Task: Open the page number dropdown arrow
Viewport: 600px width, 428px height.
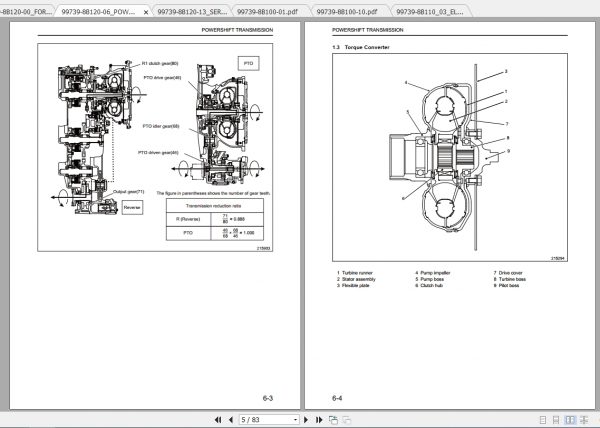Action: pyautogui.click(x=295, y=420)
